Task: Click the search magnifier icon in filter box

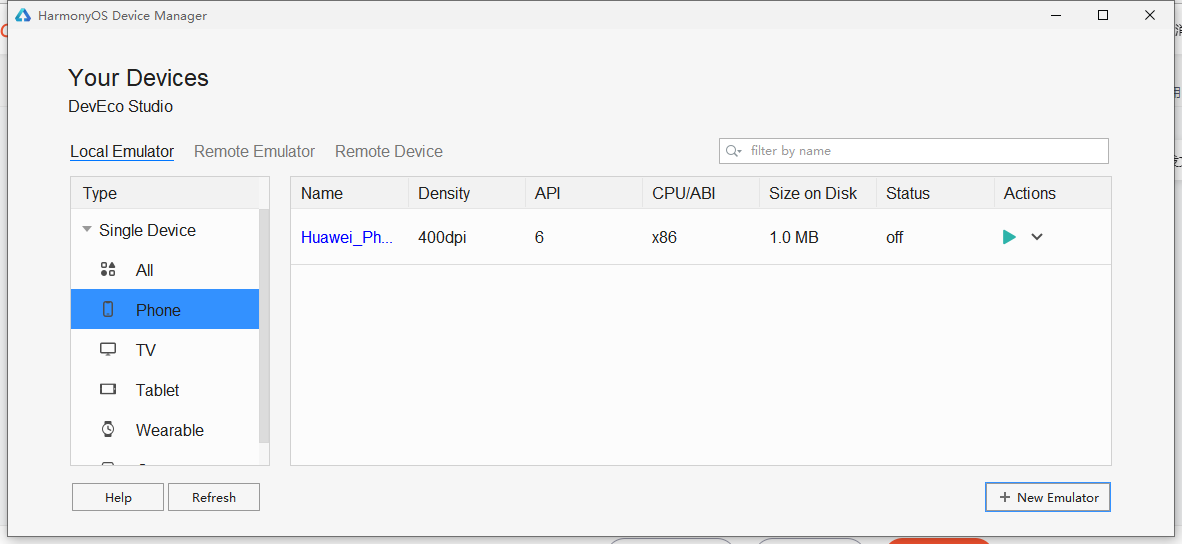Action: 731,151
